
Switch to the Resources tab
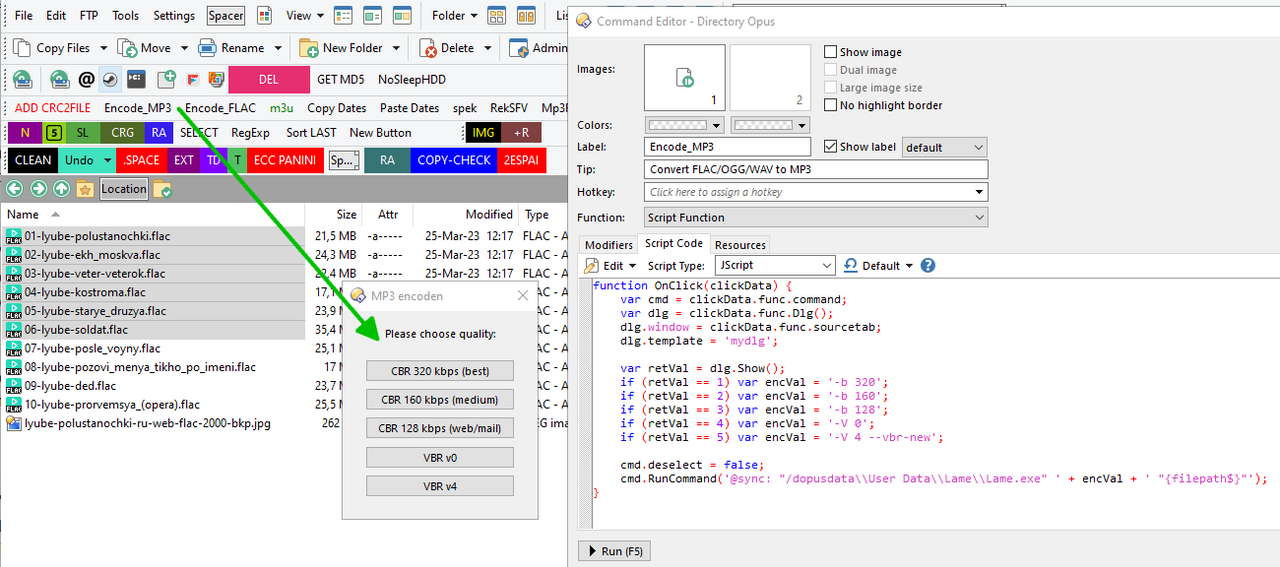pyautogui.click(x=740, y=245)
